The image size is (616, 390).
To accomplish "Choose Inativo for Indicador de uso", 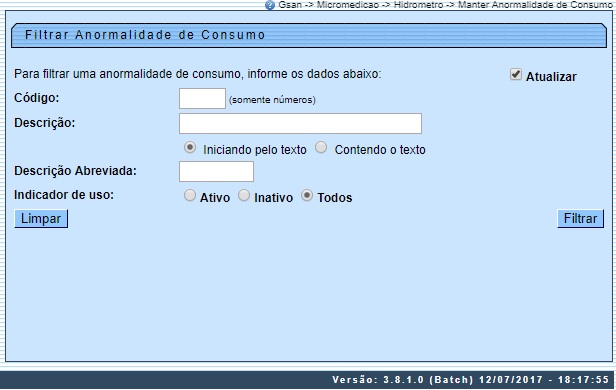I will coord(244,195).
